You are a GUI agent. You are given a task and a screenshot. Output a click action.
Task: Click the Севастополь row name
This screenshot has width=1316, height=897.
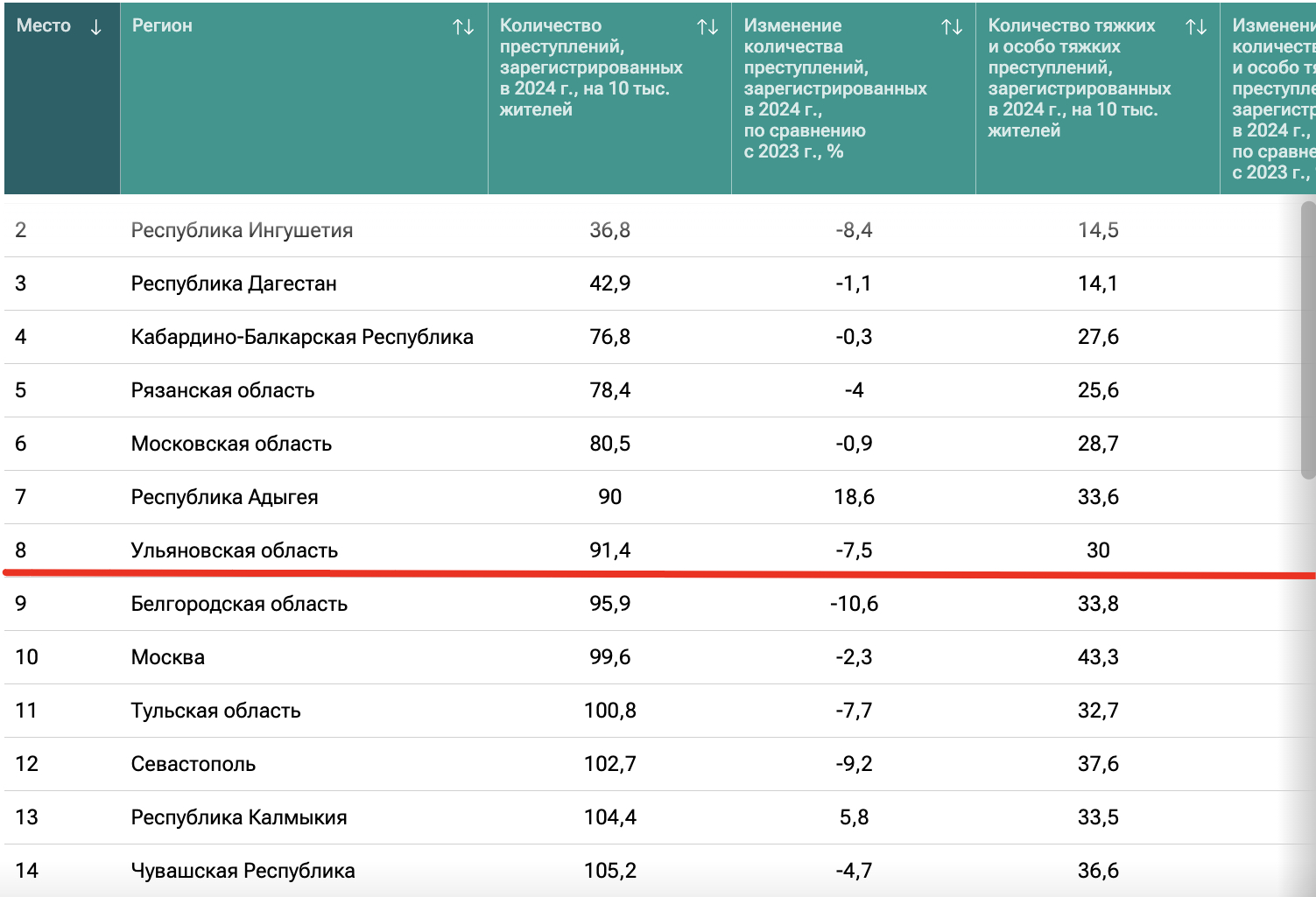click(x=194, y=764)
